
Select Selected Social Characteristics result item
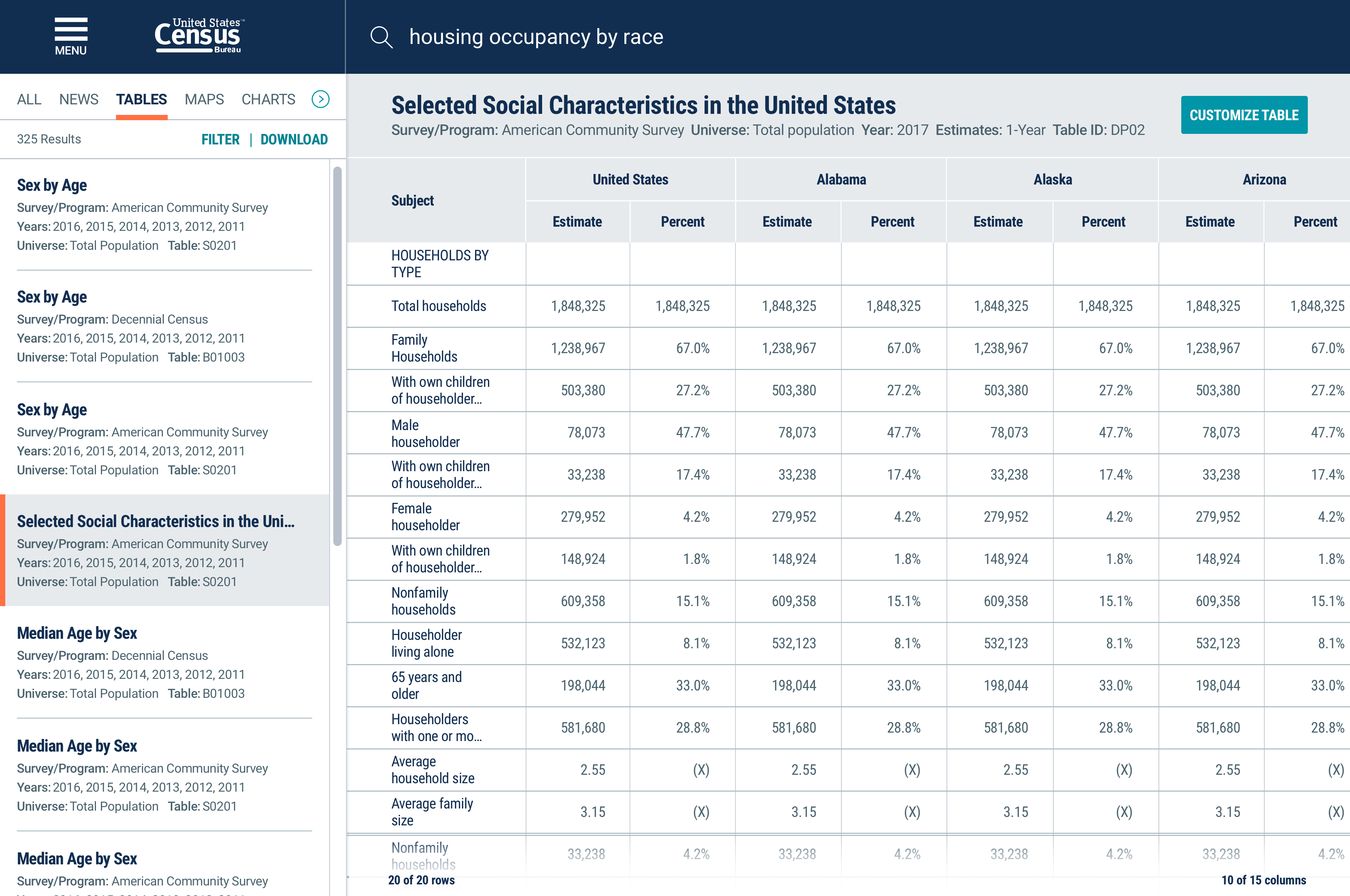tap(165, 551)
